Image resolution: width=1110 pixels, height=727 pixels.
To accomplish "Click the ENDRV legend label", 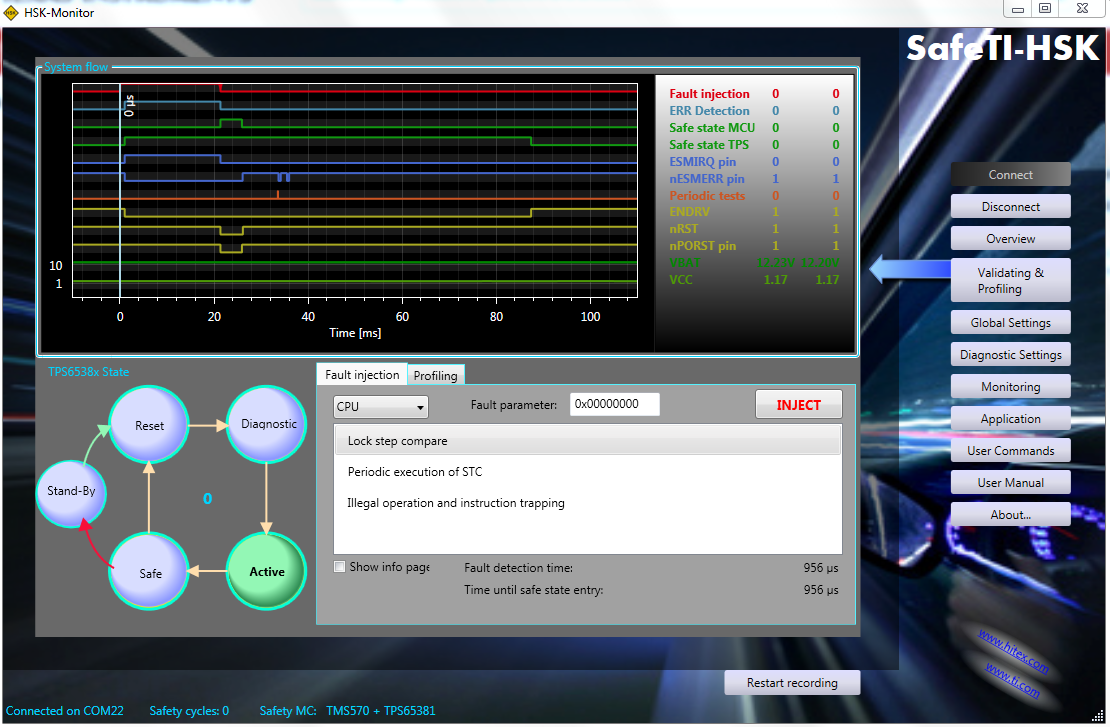I will [690, 212].
